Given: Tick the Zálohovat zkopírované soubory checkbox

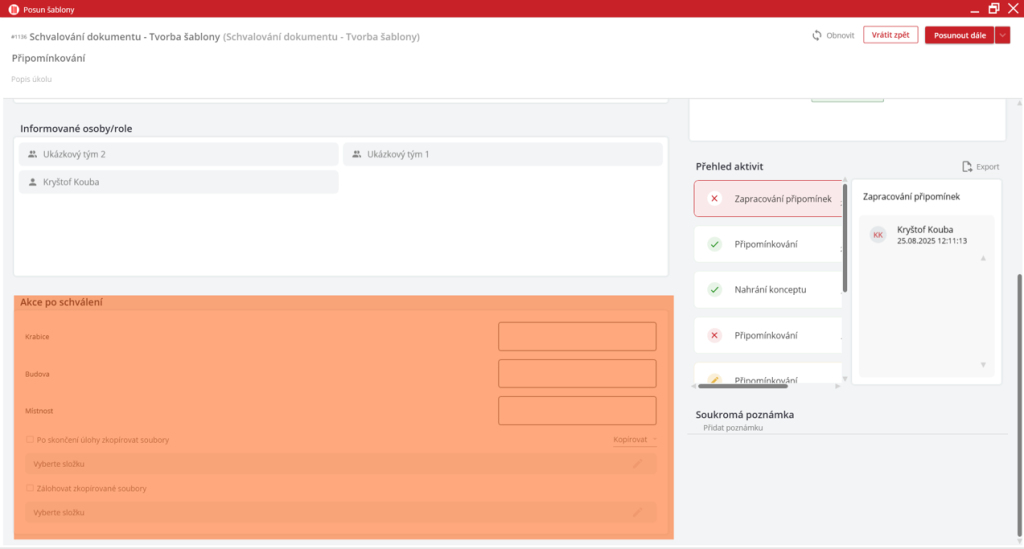Looking at the screenshot, I should pos(29,489).
